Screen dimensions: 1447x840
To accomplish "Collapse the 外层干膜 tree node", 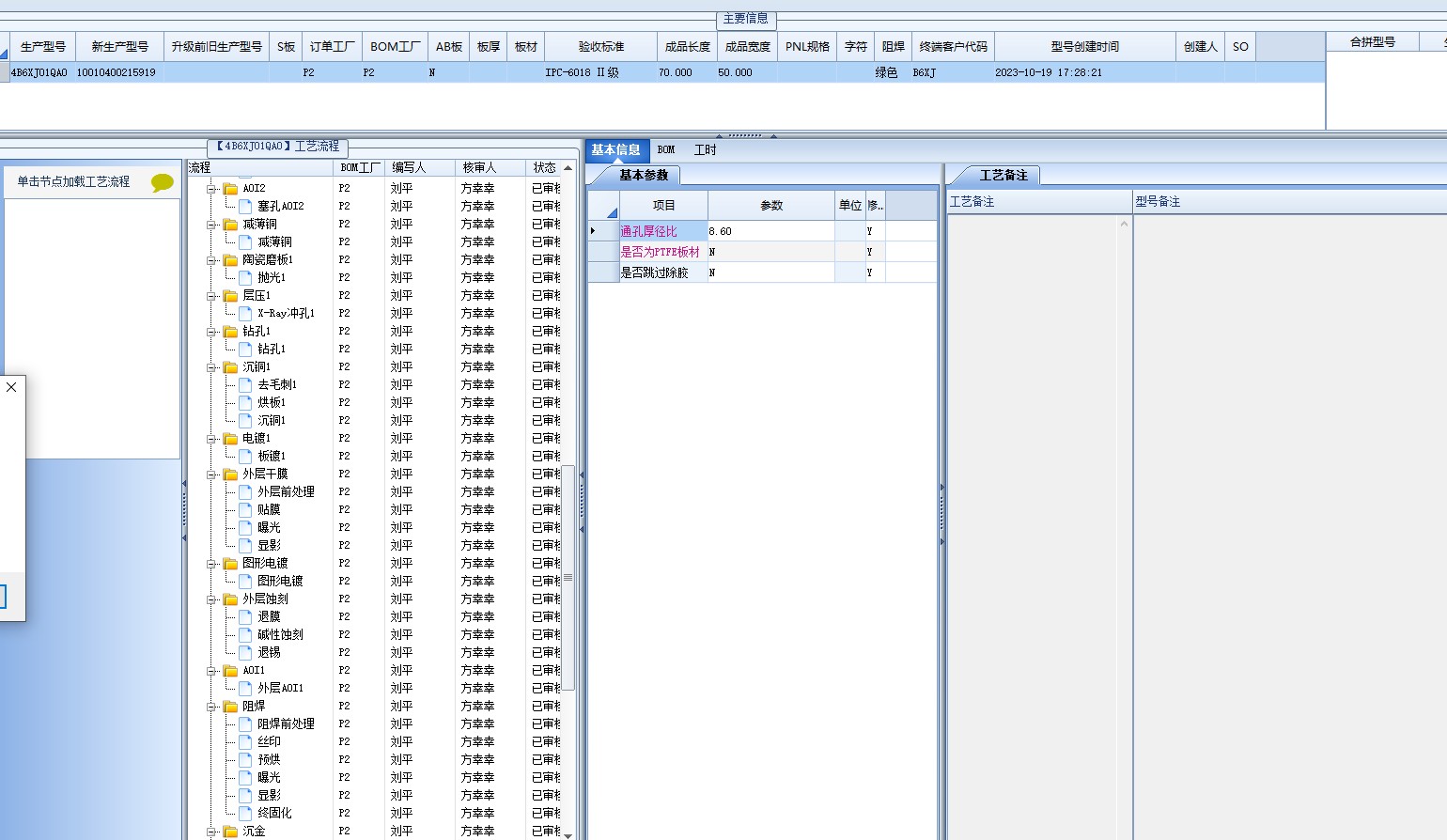I will (212, 474).
